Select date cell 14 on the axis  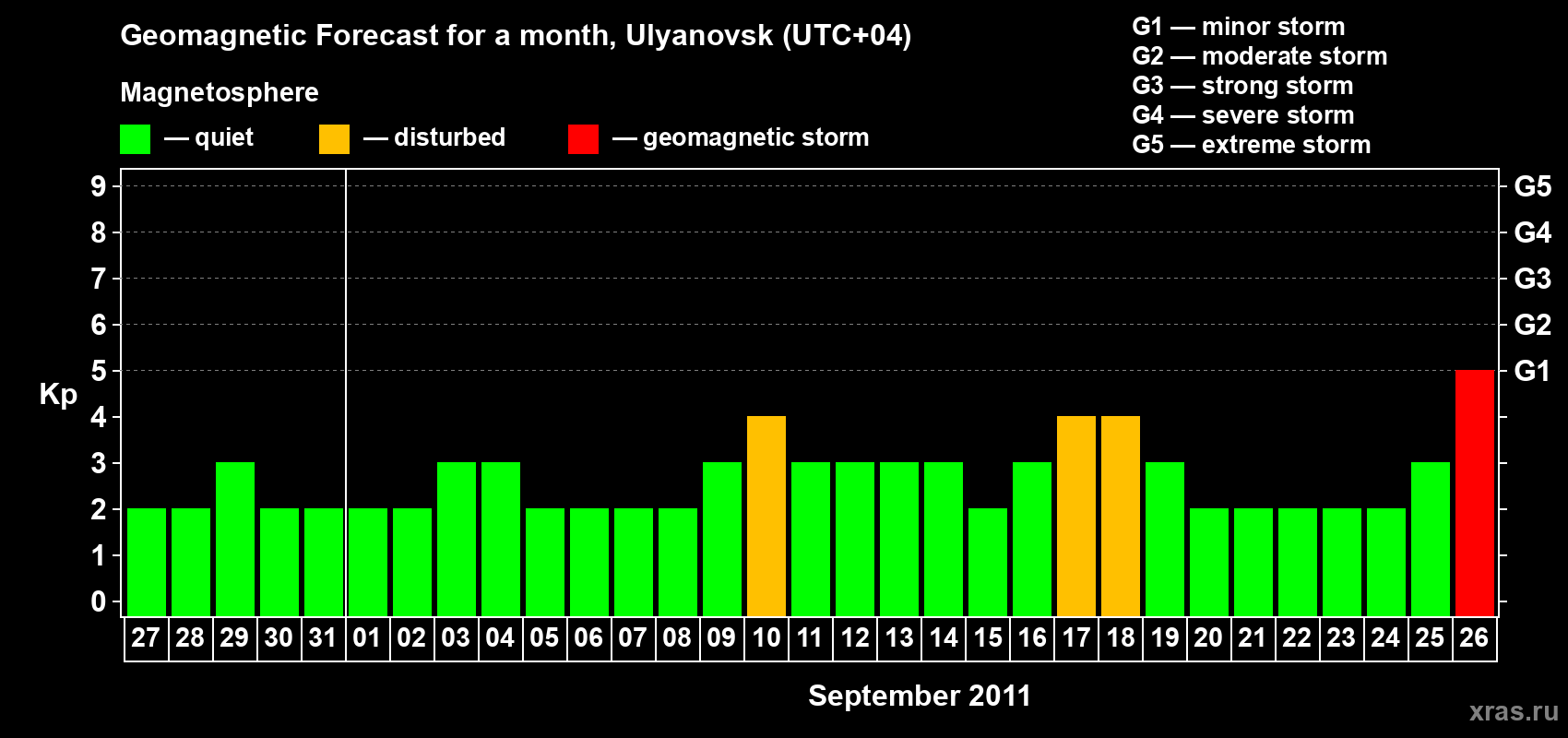point(944,638)
